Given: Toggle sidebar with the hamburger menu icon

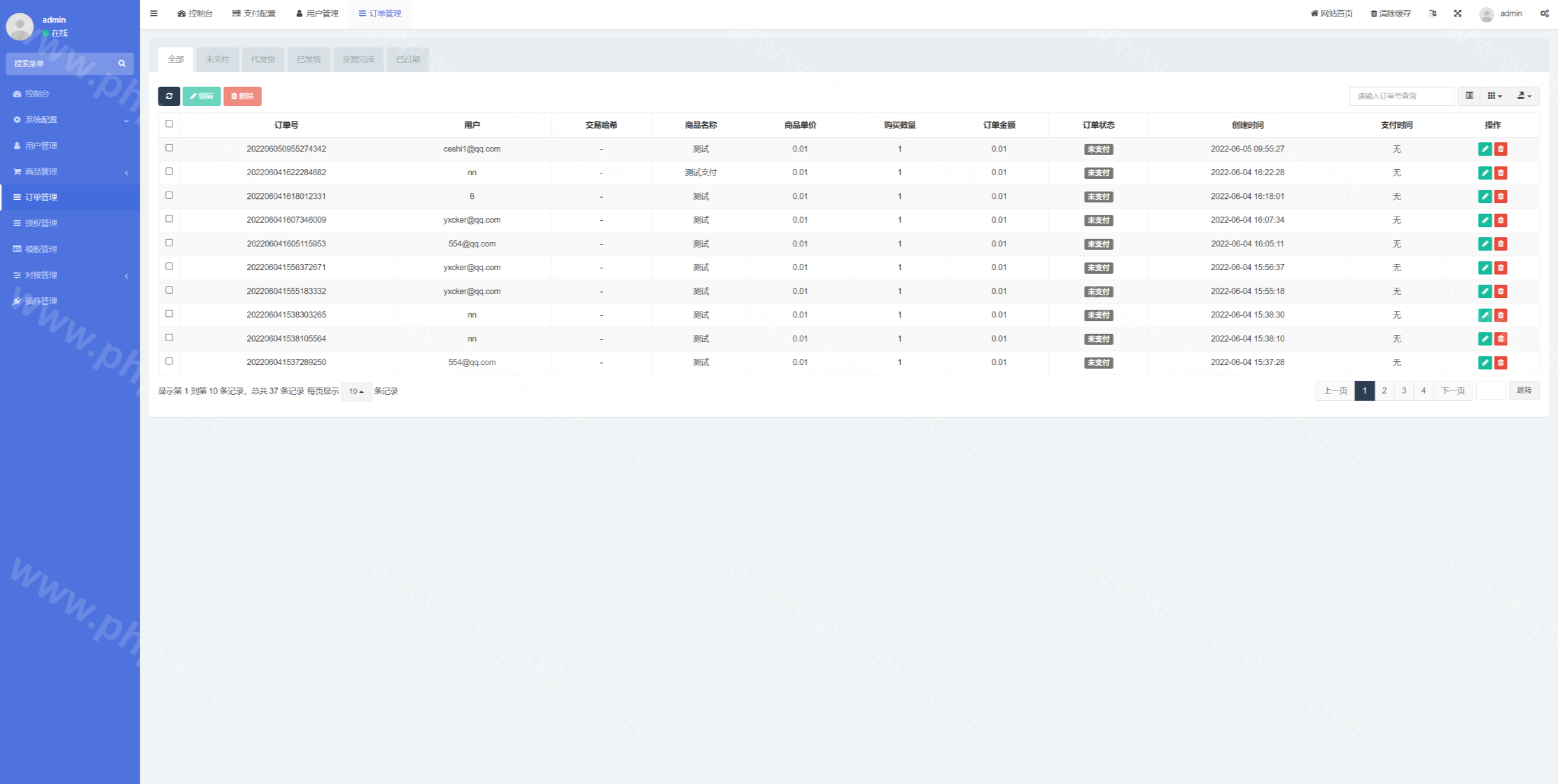Looking at the screenshot, I should 154,13.
